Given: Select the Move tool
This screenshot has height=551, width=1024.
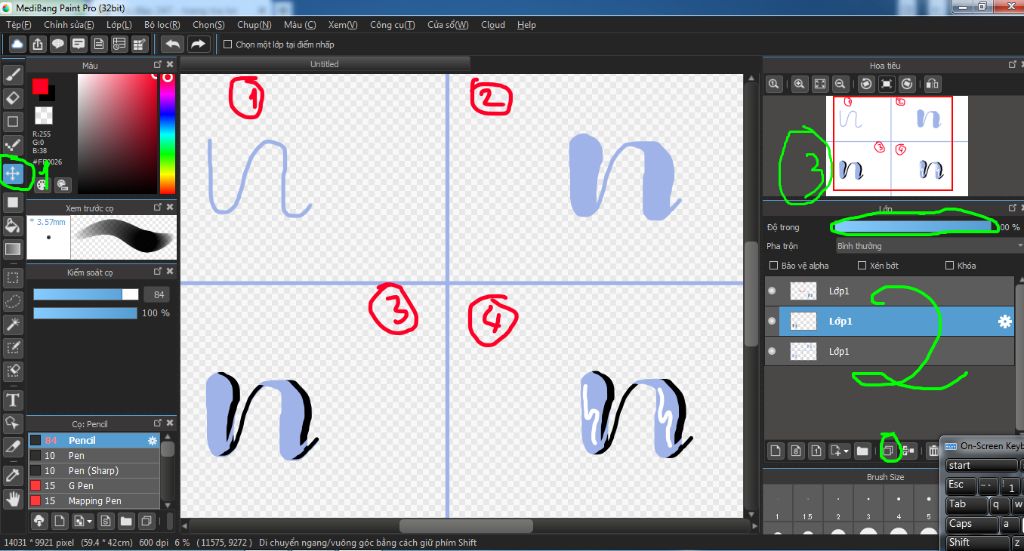Looking at the screenshot, I should [x=12, y=174].
